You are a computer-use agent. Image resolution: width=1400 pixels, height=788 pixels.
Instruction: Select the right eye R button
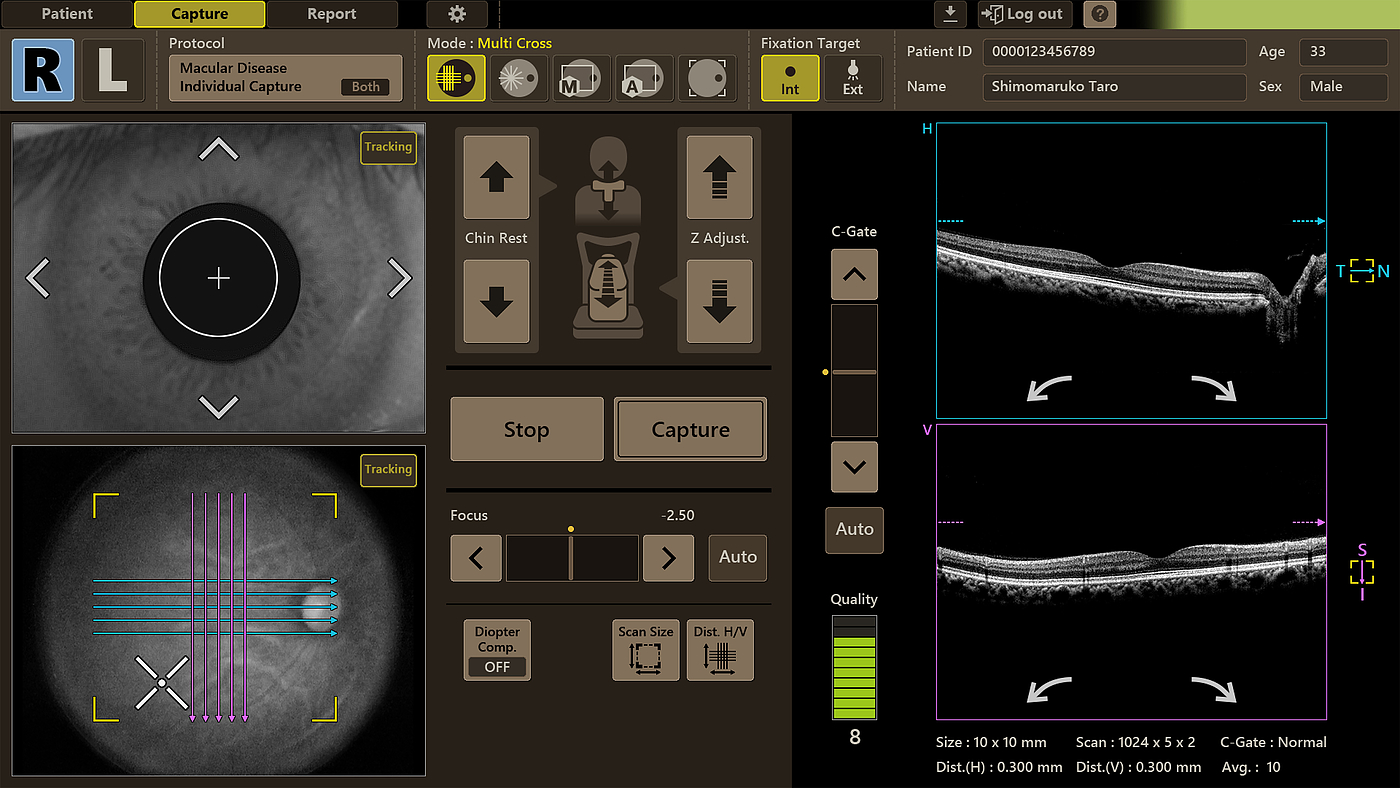coord(43,71)
